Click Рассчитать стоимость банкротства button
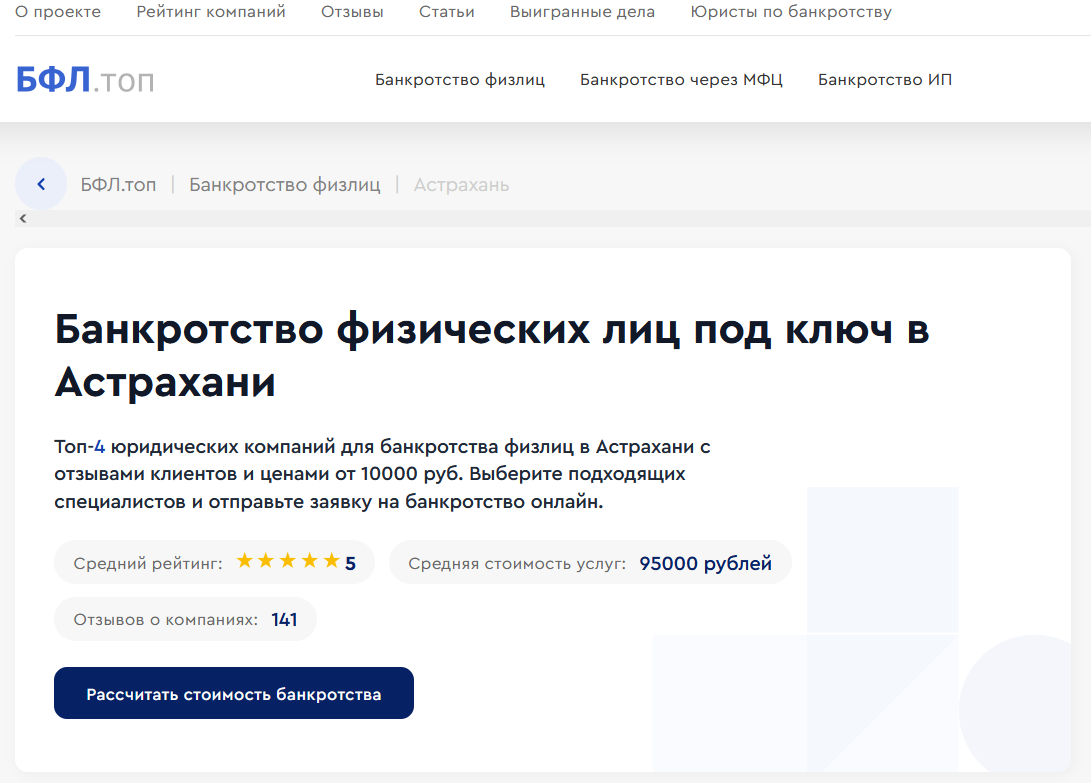The width and height of the screenshot is (1091, 783). [234, 693]
